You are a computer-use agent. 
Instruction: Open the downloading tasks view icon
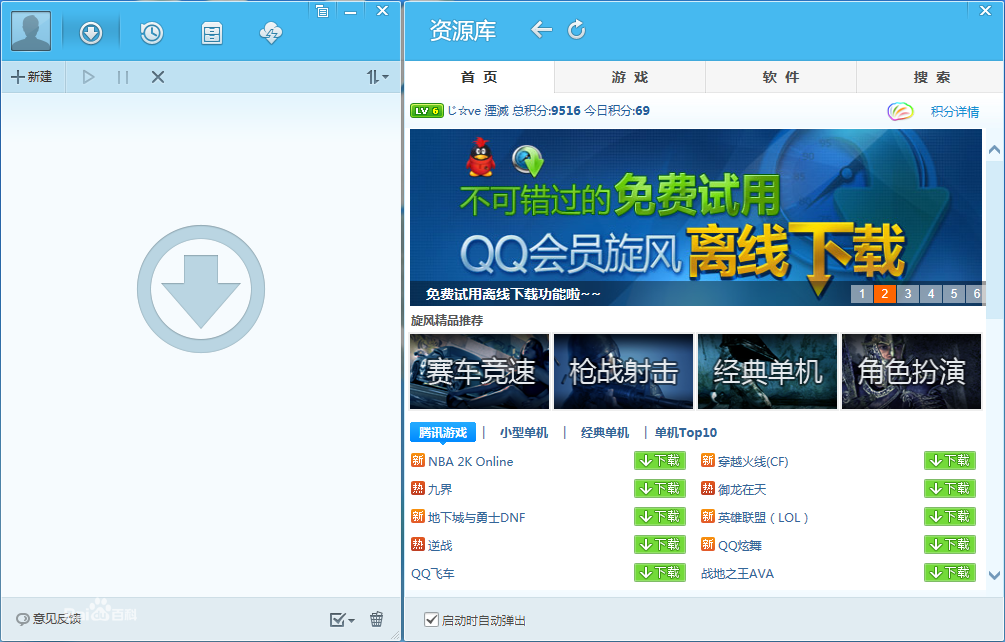91,32
